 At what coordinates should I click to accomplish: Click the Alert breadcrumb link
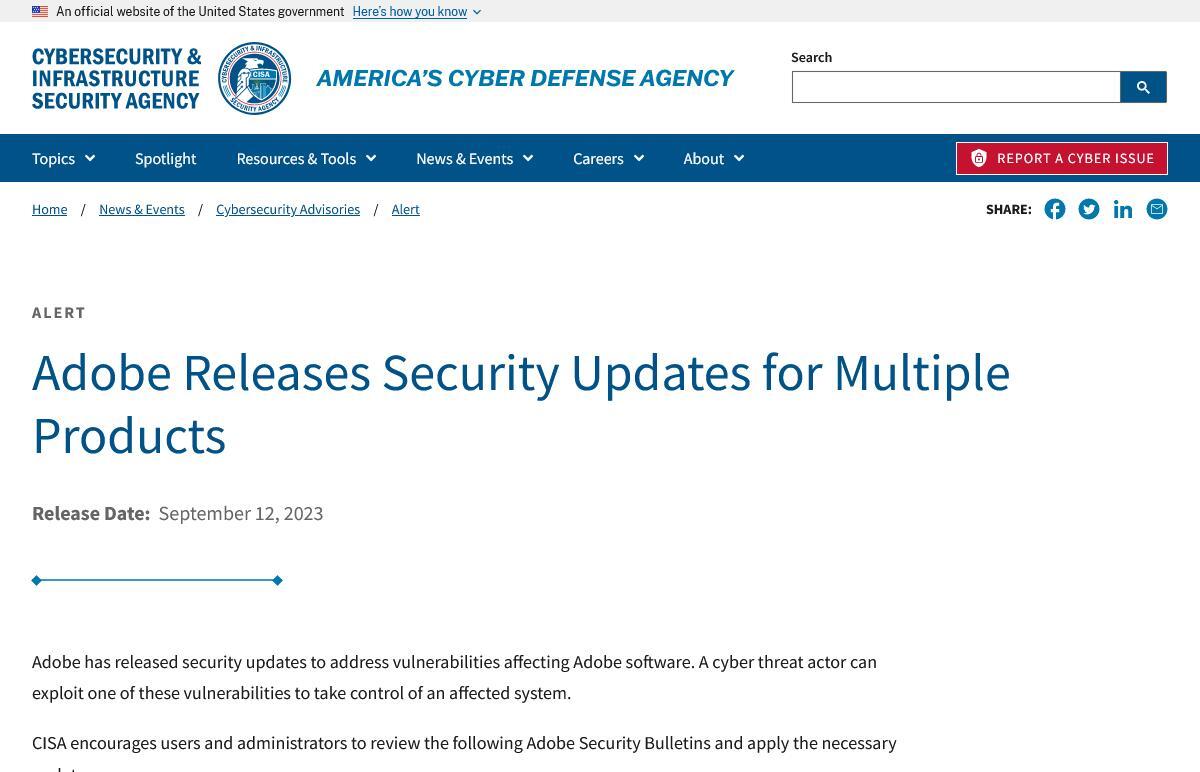tap(405, 209)
